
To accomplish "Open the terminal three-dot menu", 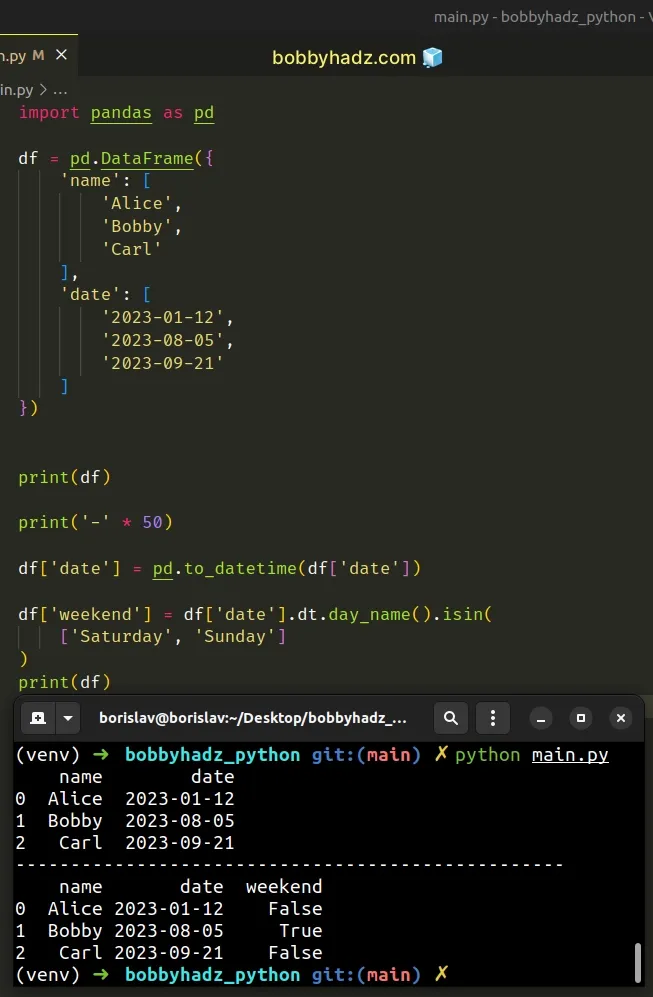I will [491, 718].
